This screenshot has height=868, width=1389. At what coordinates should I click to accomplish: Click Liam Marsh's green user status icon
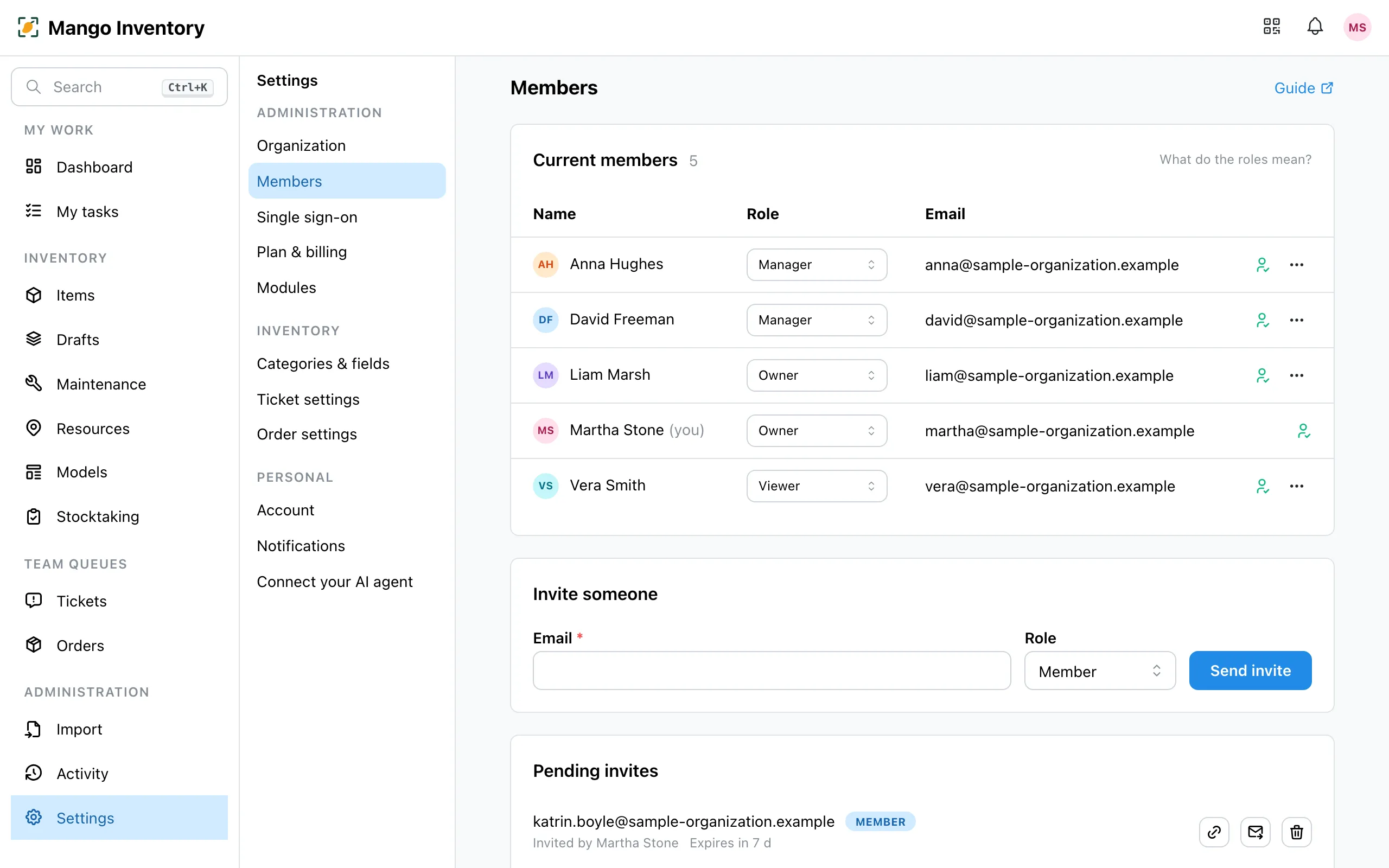click(x=1262, y=375)
